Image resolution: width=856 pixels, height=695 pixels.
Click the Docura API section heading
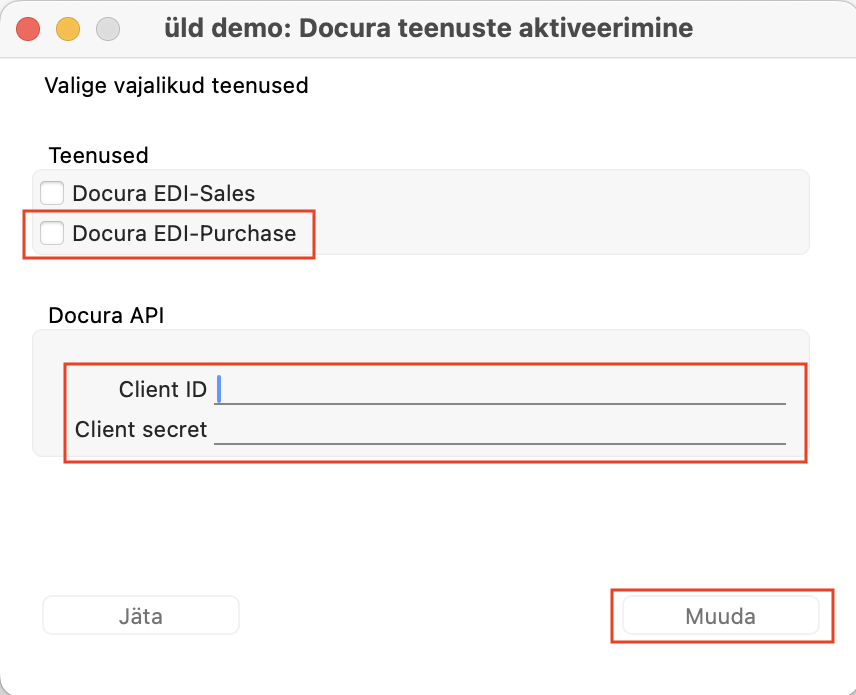pyautogui.click(x=106, y=316)
